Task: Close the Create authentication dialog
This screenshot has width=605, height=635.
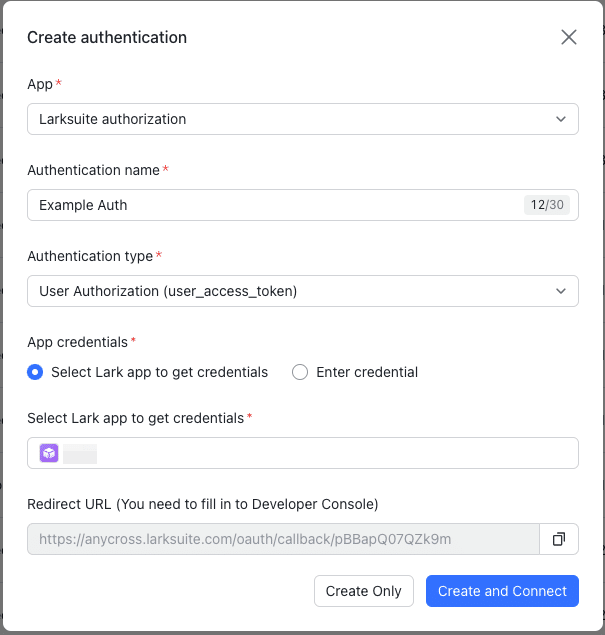Action: pos(569,38)
